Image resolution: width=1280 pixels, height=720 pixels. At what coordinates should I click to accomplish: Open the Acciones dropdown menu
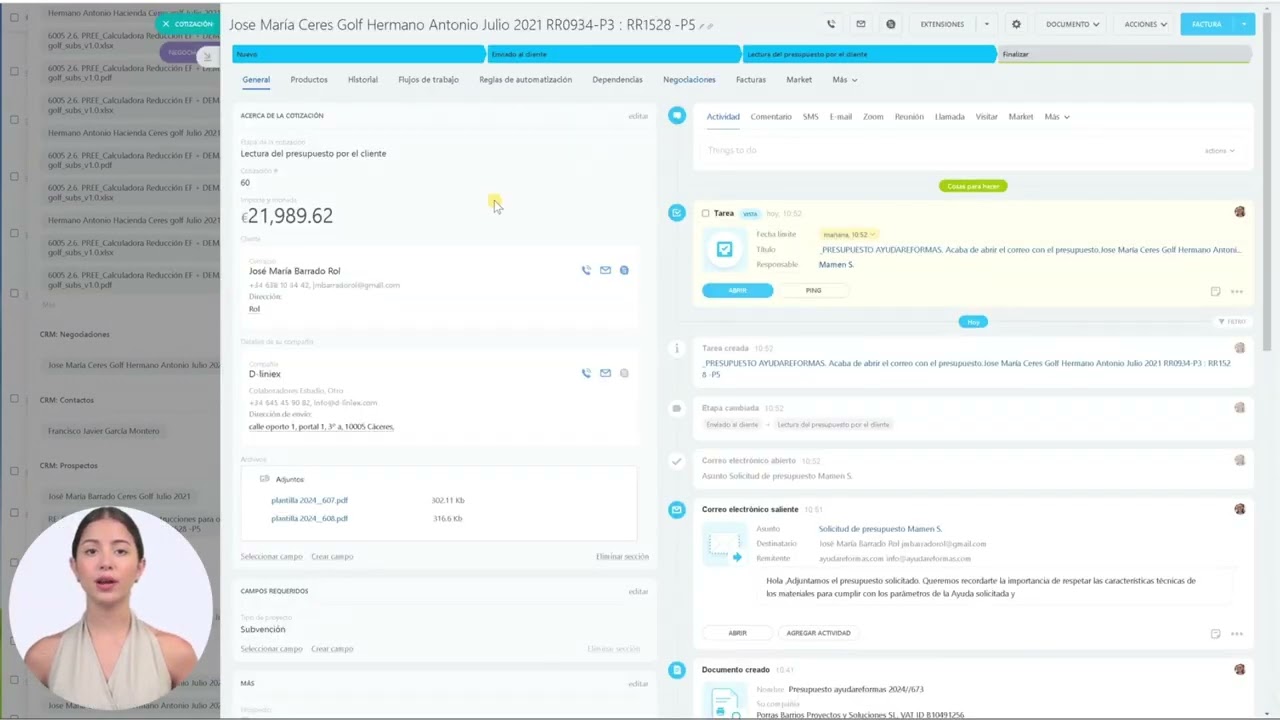1145,24
